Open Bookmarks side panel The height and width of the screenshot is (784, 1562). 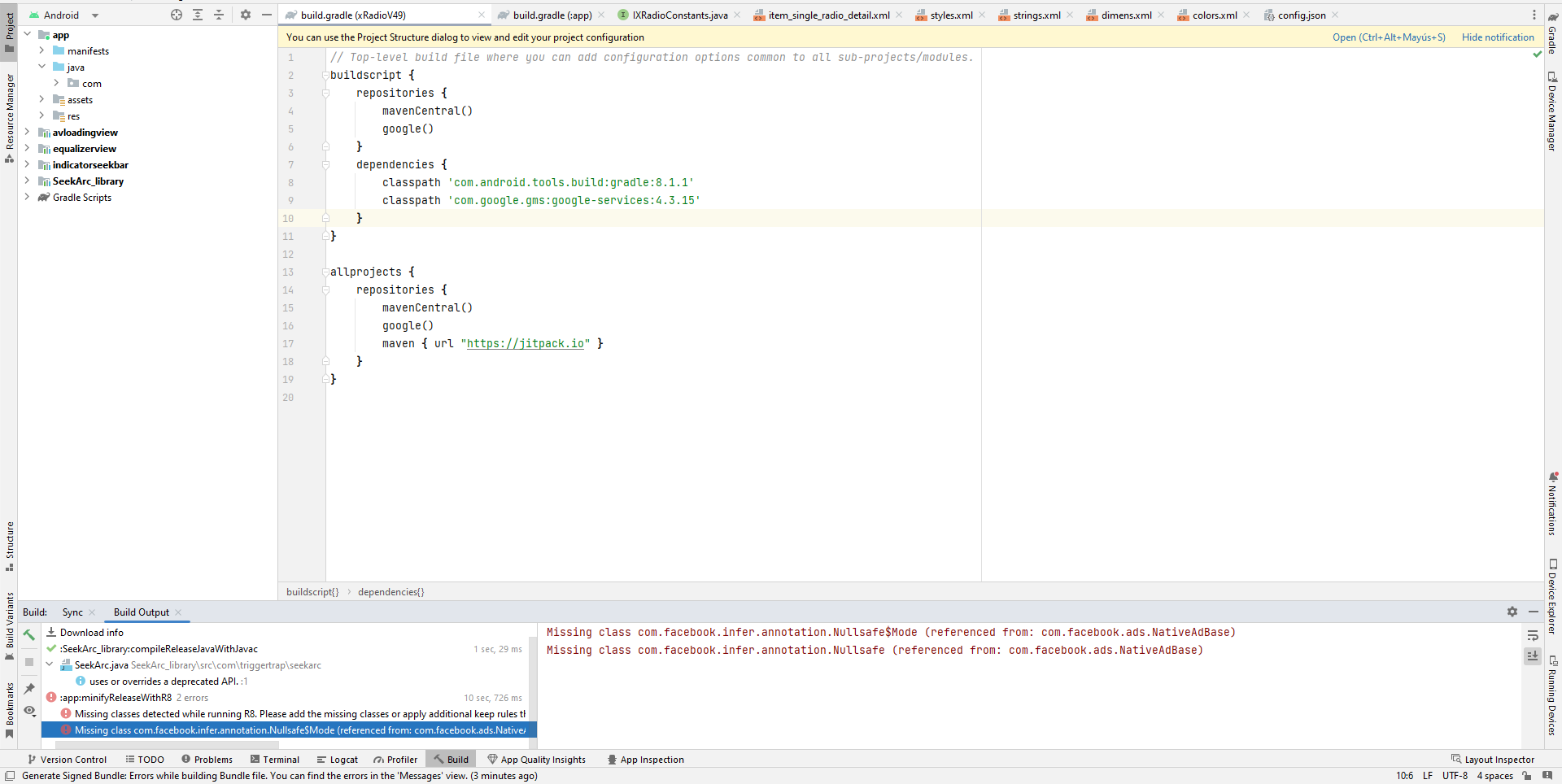click(x=9, y=710)
